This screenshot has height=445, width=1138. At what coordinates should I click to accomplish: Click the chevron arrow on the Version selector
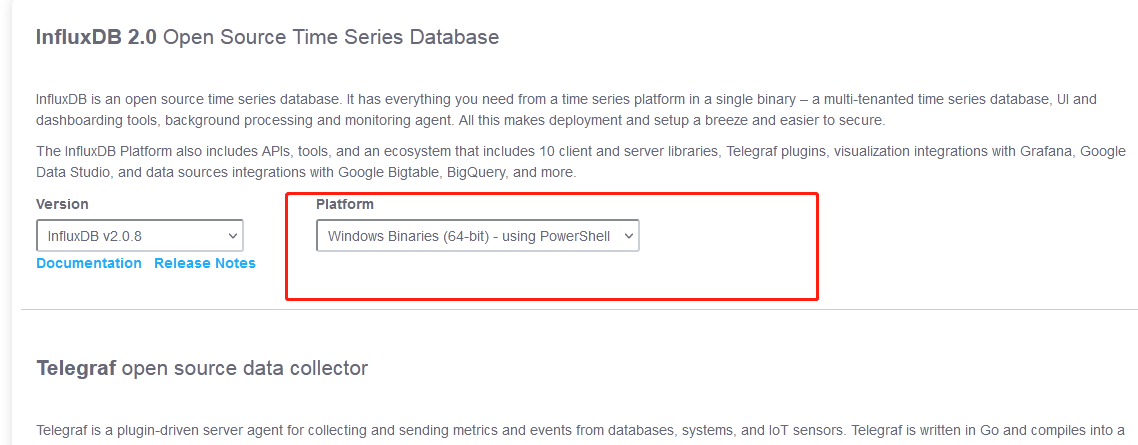233,236
